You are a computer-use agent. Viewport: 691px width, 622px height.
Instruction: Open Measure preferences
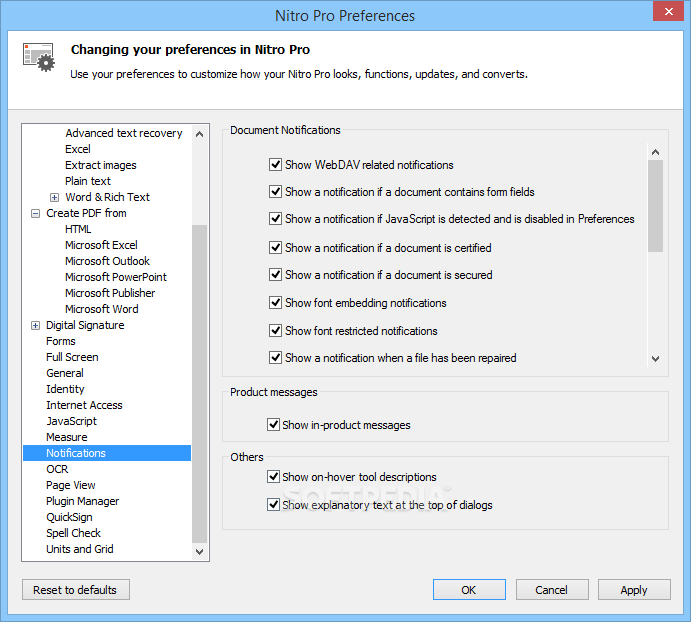(67, 437)
